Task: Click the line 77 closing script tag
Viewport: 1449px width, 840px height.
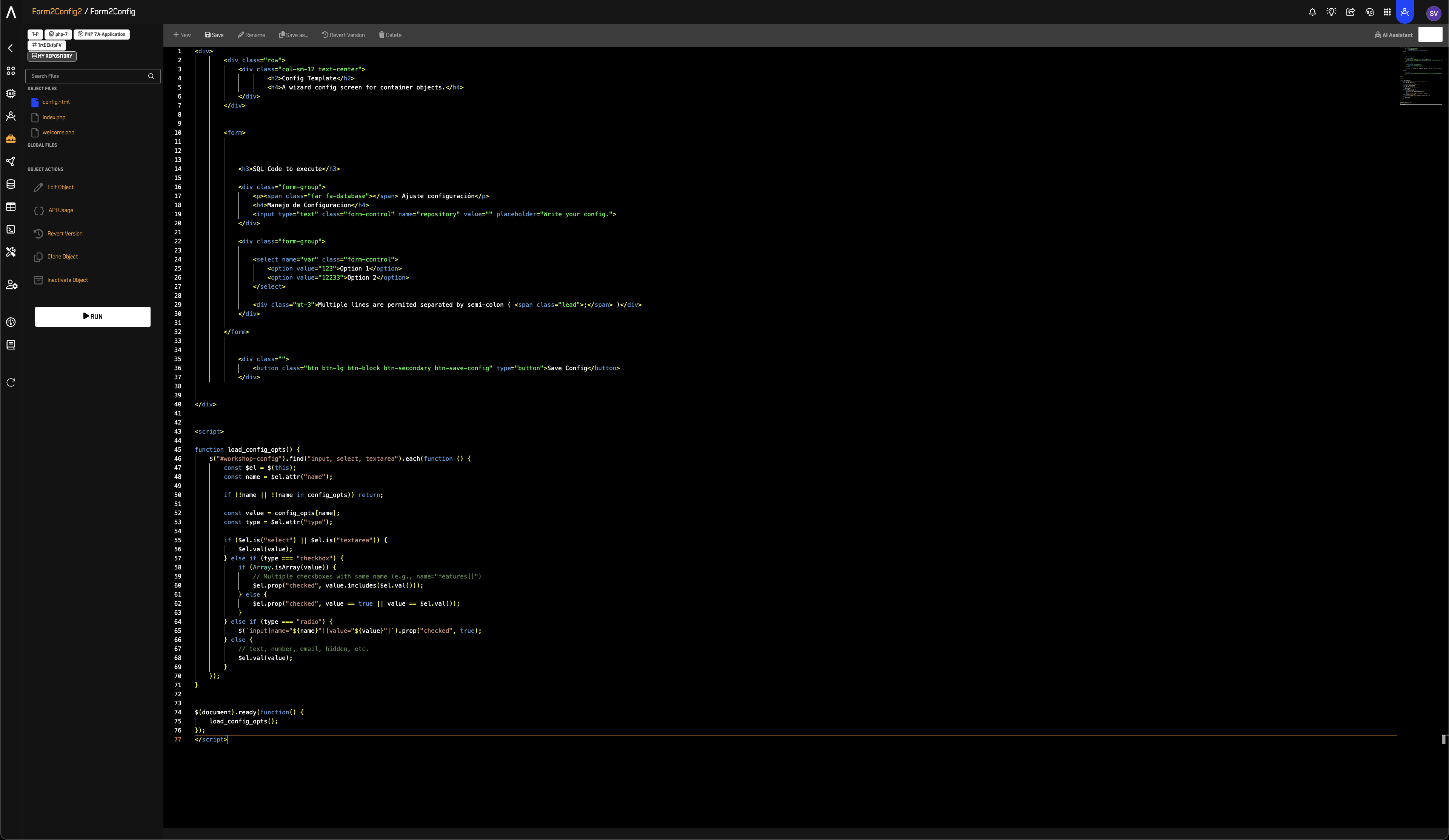Action: 211,739
